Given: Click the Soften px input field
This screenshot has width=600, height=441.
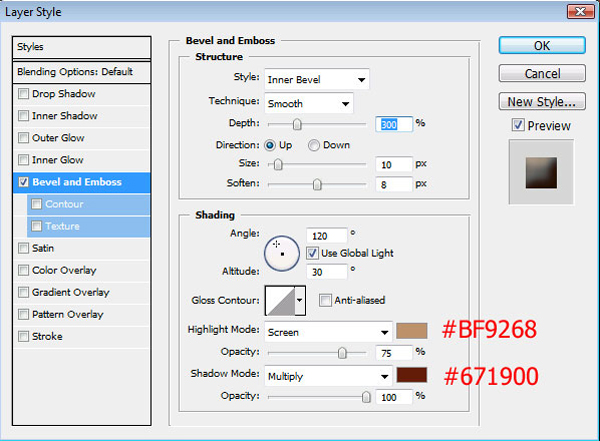Looking at the screenshot, I should [394, 185].
